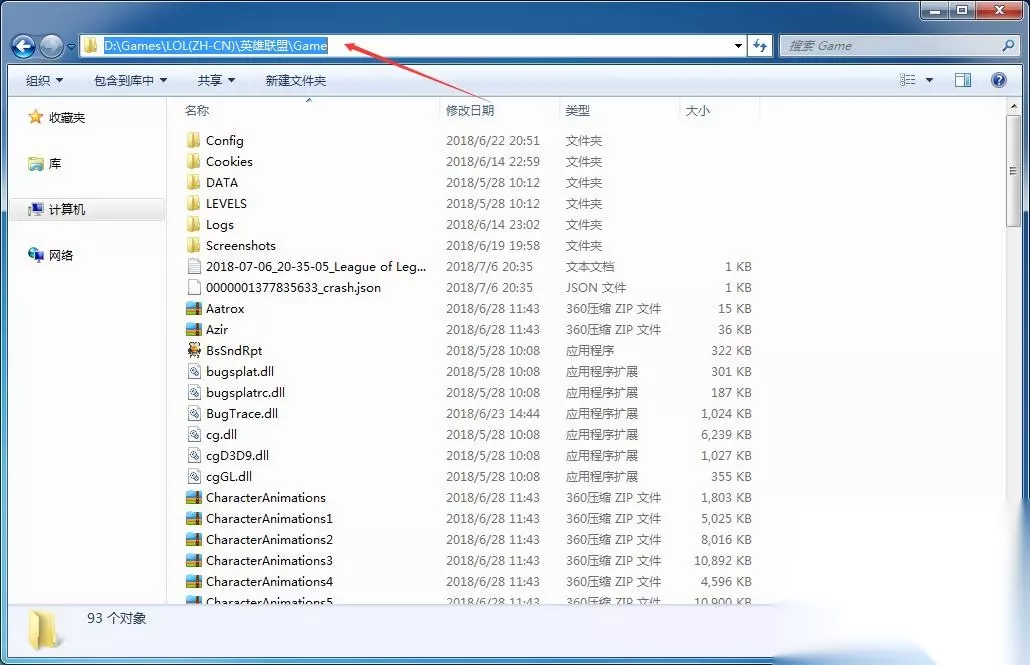1030x665 pixels.
Task: Click the vertical scrollbar thumb
Action: click(1013, 171)
